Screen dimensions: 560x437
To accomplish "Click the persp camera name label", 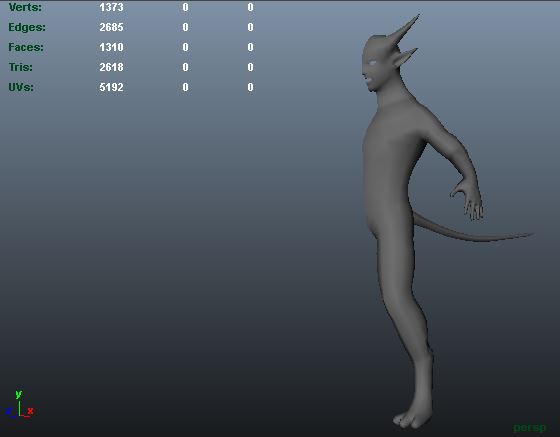I will pyautogui.click(x=530, y=427).
